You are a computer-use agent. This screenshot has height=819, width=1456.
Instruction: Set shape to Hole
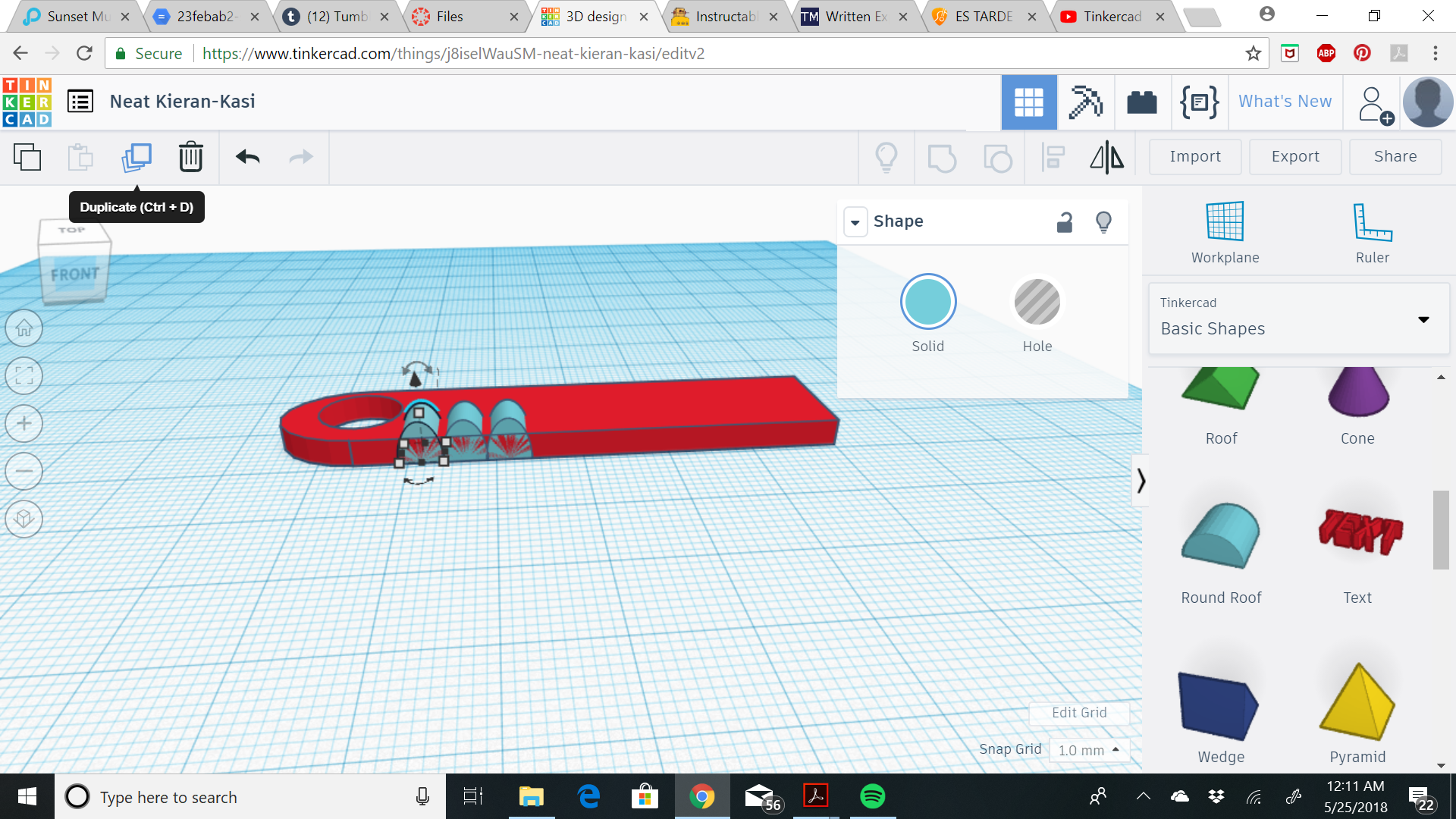(x=1037, y=302)
